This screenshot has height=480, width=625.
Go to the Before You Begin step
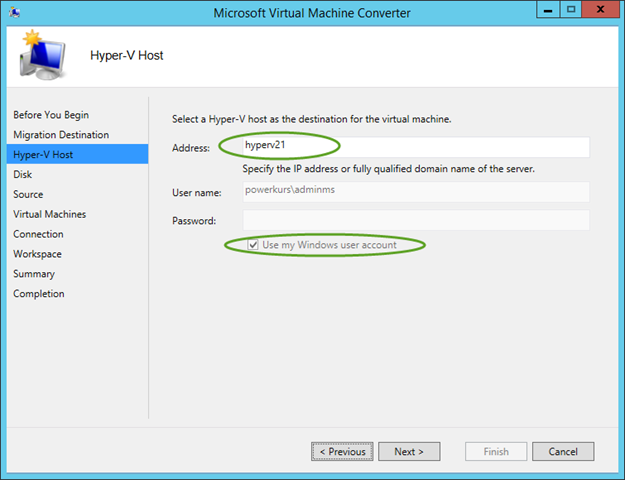point(51,115)
